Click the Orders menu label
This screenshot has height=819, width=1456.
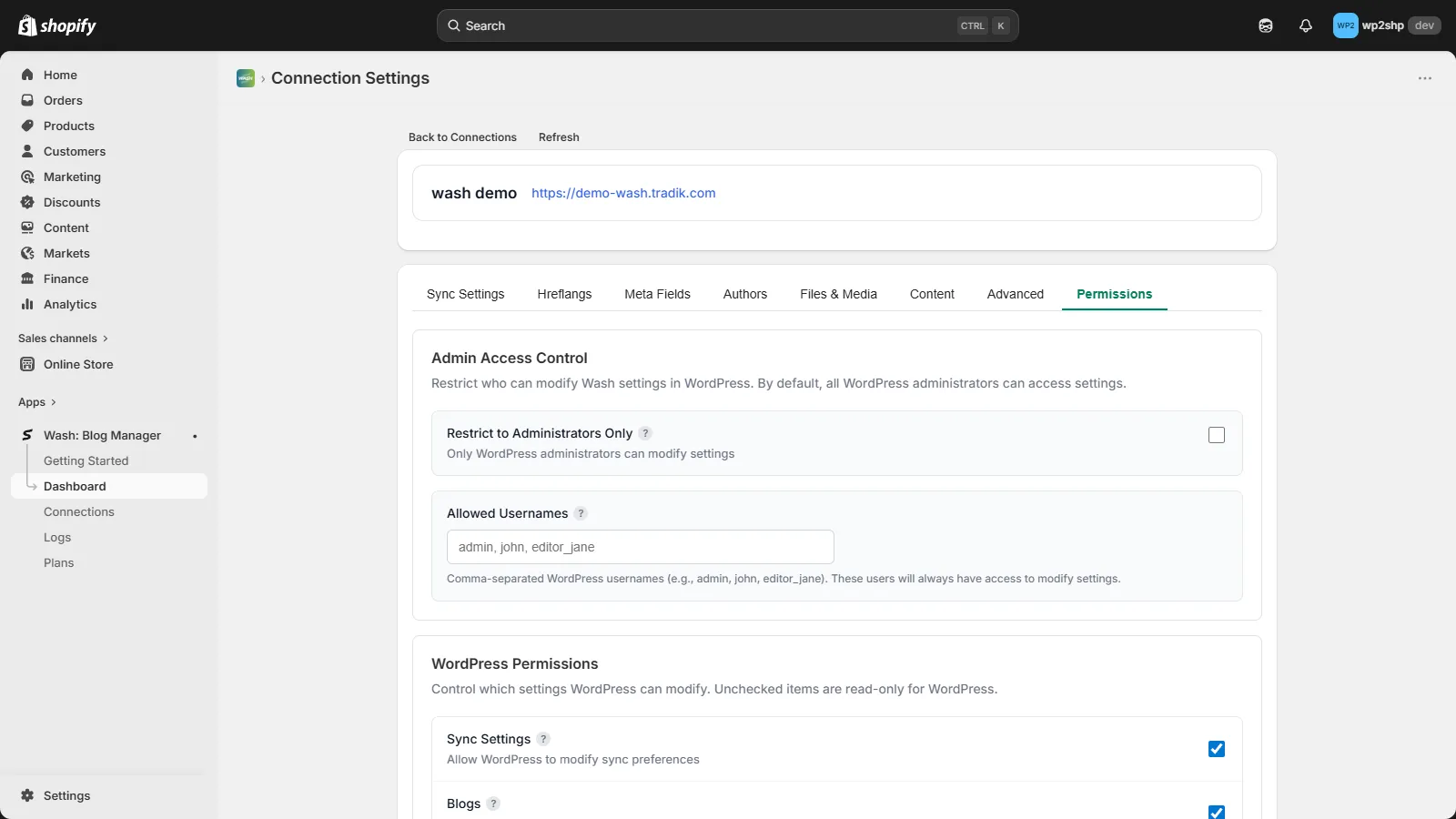63,100
